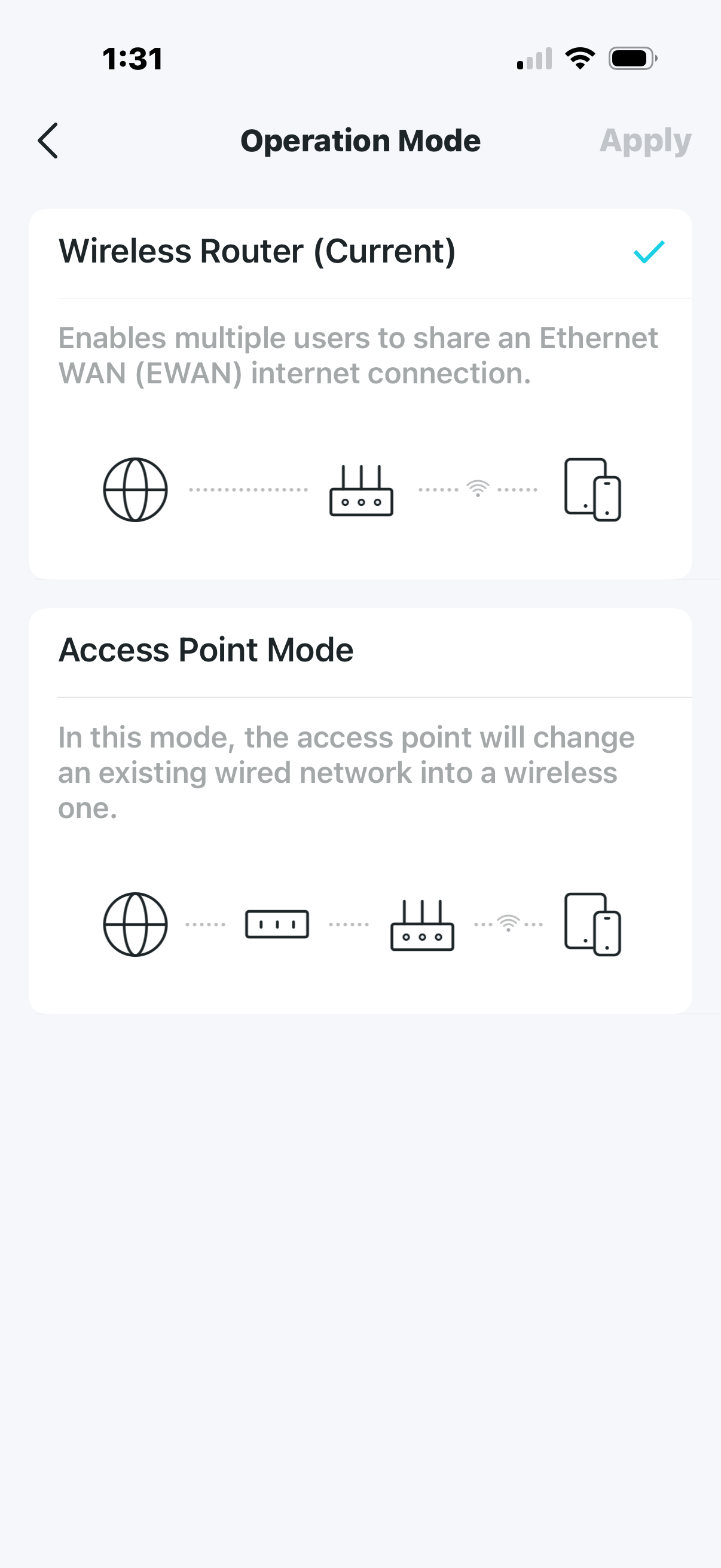Image resolution: width=721 pixels, height=1568 pixels.
Task: Select Access Point Mode option
Action: coord(206,650)
